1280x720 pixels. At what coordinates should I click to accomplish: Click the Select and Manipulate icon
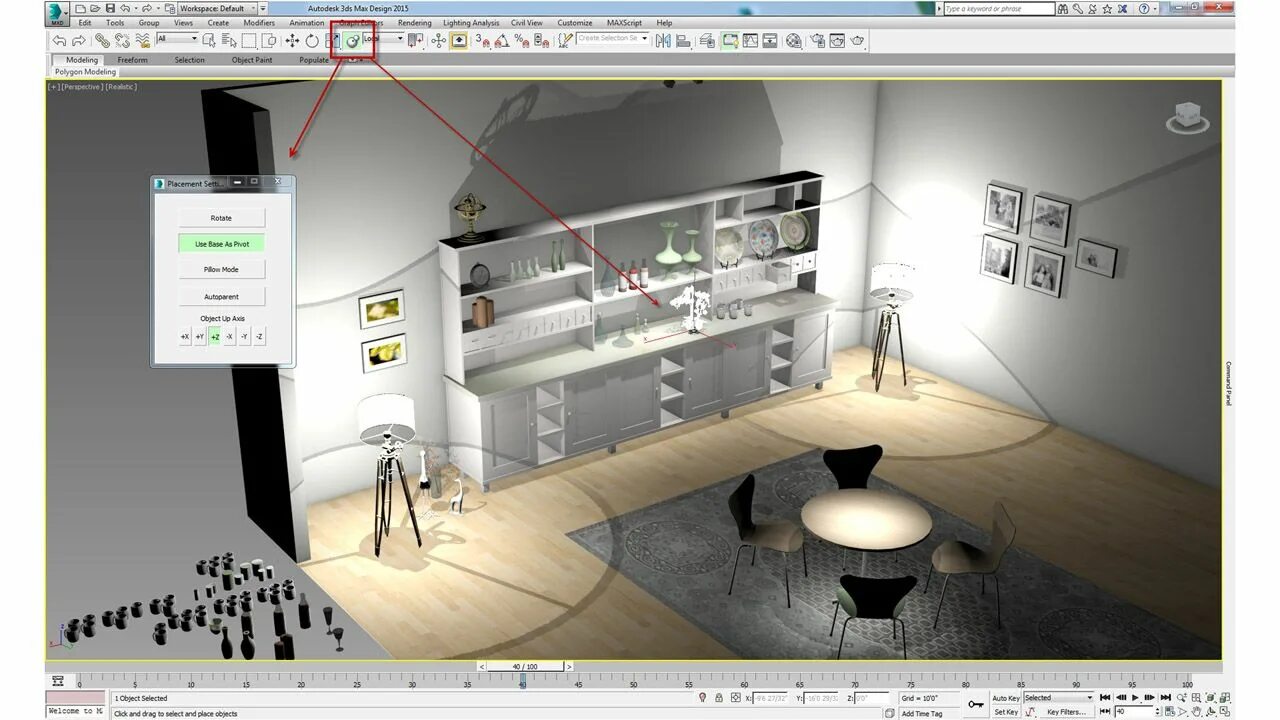[438, 41]
